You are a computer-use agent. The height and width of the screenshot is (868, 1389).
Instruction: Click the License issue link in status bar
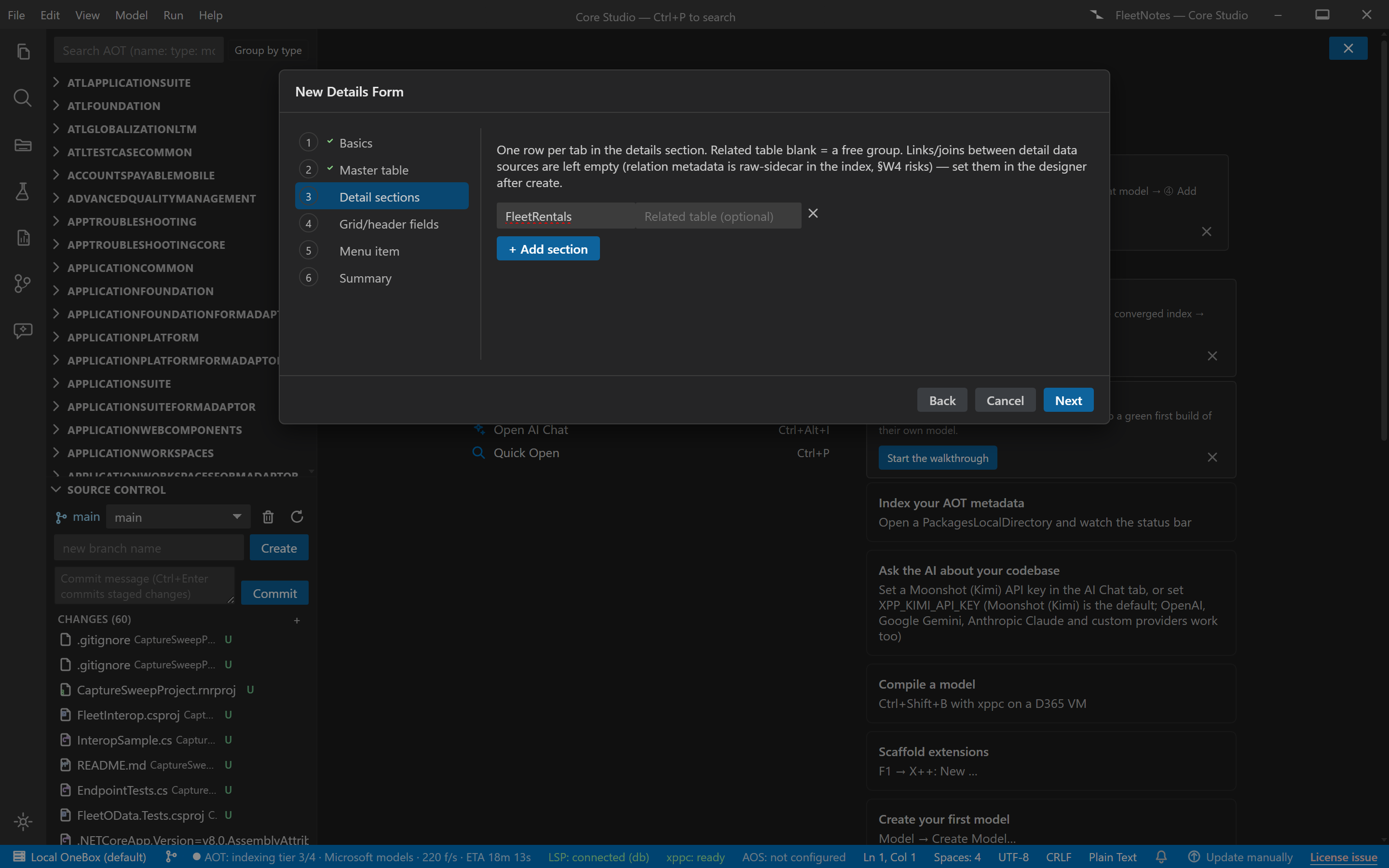(x=1343, y=857)
